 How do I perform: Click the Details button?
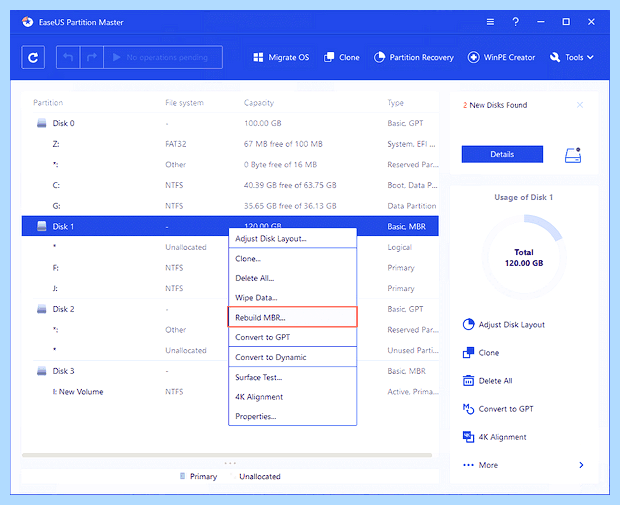pos(502,154)
